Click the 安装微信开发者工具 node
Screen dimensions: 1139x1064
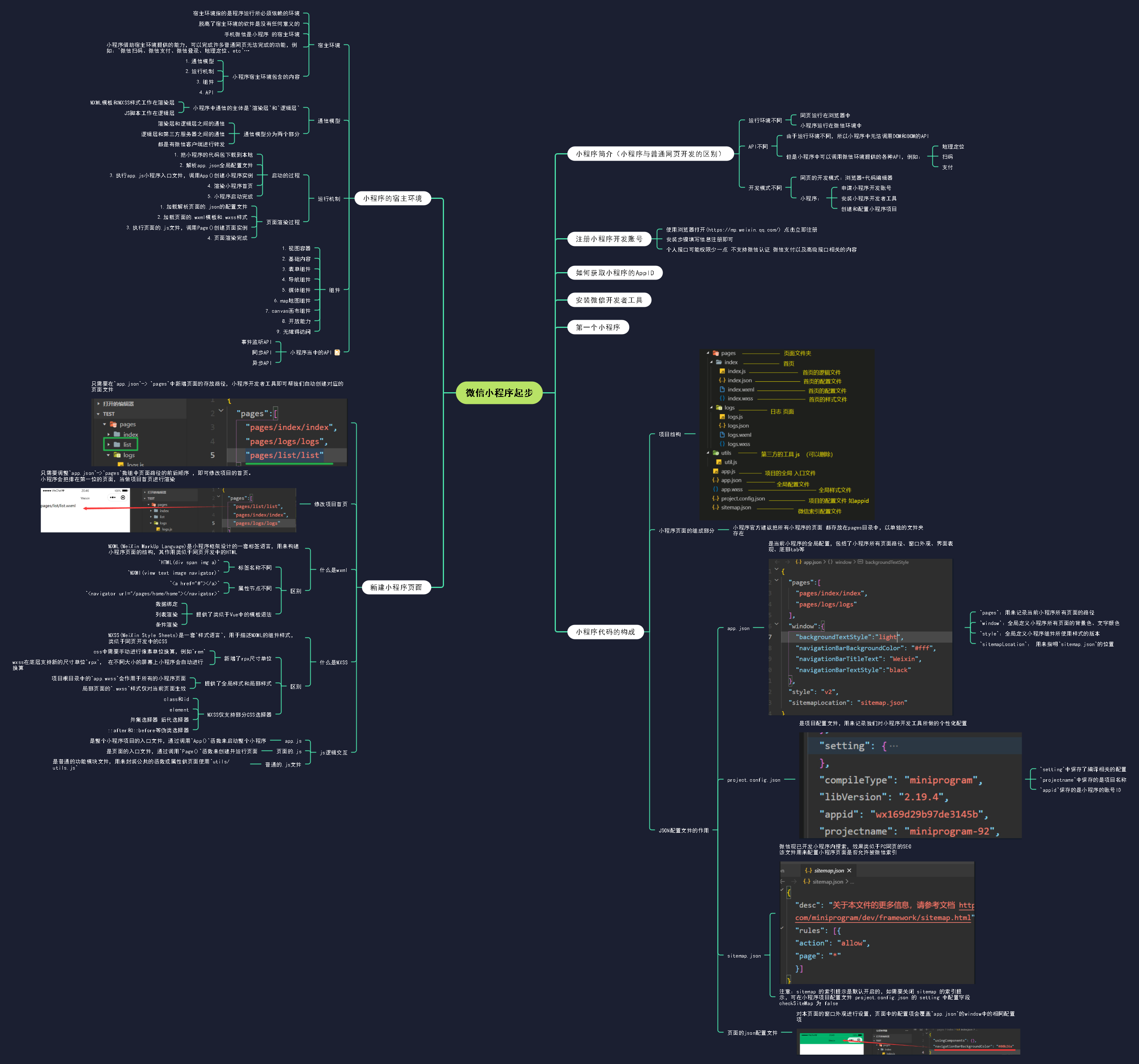coord(609,300)
